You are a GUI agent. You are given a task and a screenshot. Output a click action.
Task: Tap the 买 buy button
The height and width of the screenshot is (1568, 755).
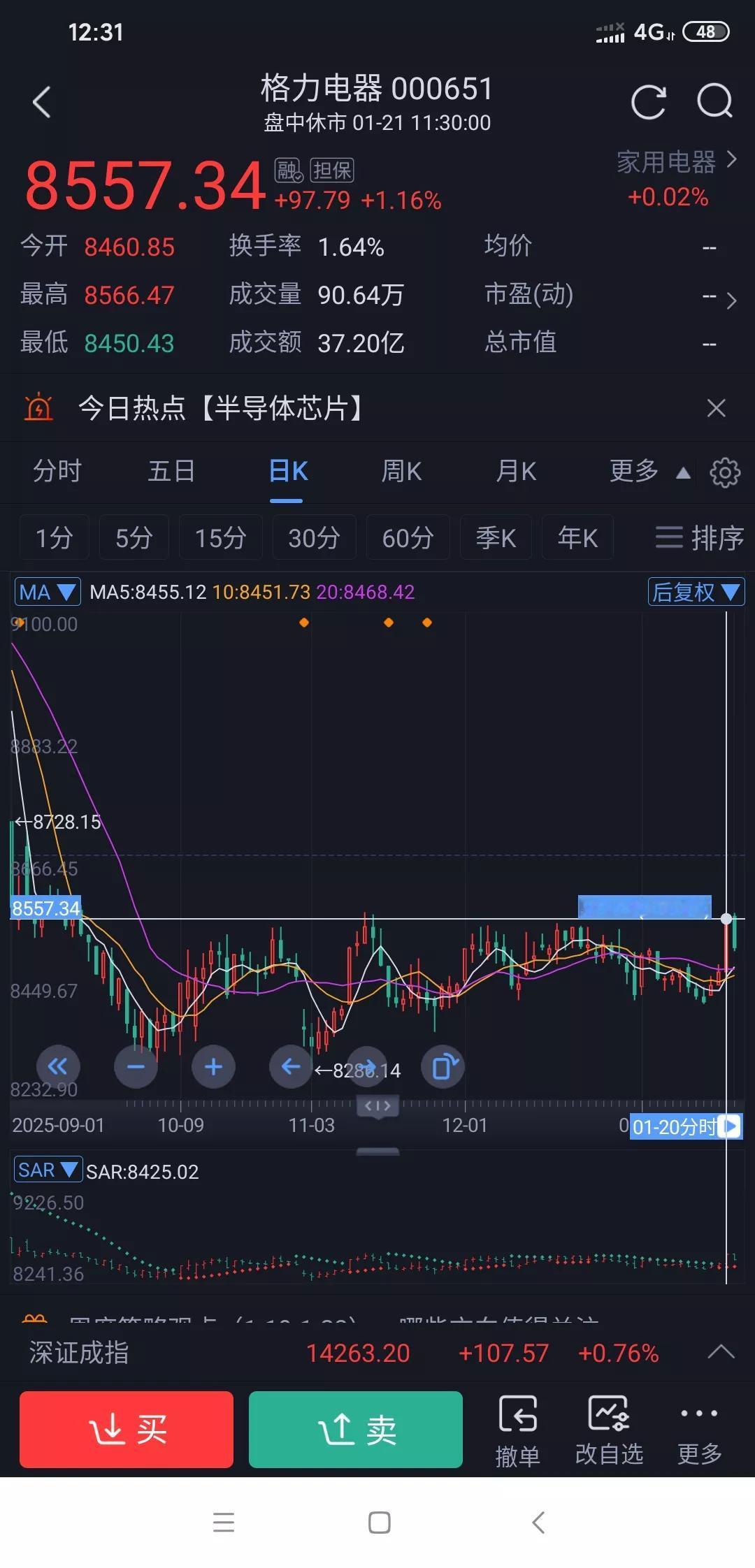click(127, 1429)
